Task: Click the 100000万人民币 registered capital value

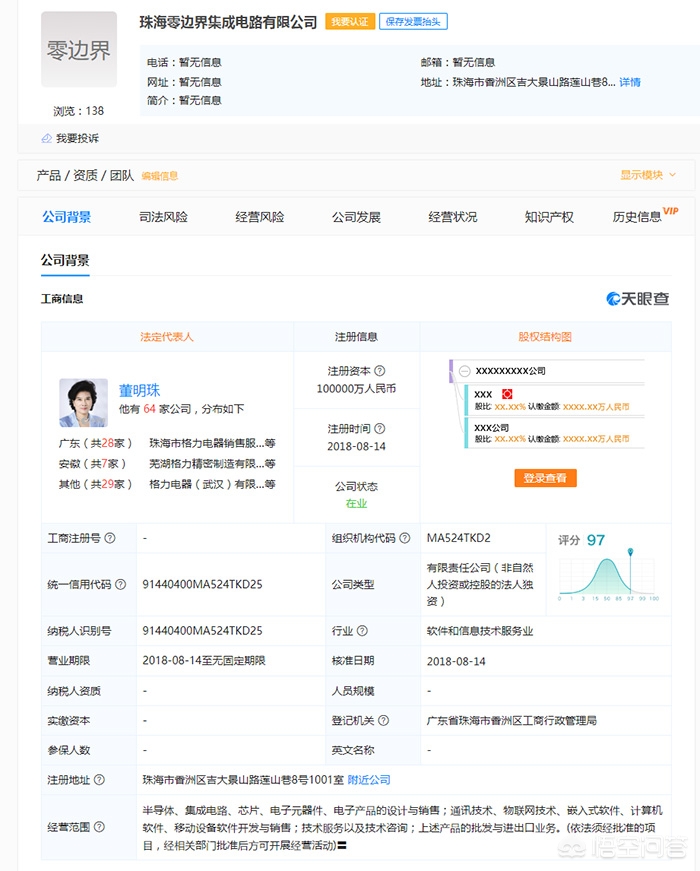Action: click(x=356, y=389)
